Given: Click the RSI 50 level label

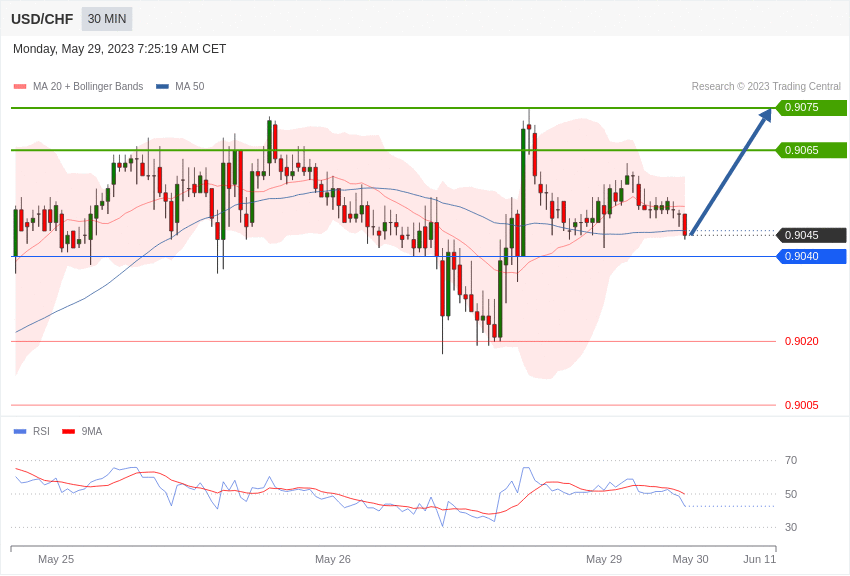Looking at the screenshot, I should [x=791, y=494].
